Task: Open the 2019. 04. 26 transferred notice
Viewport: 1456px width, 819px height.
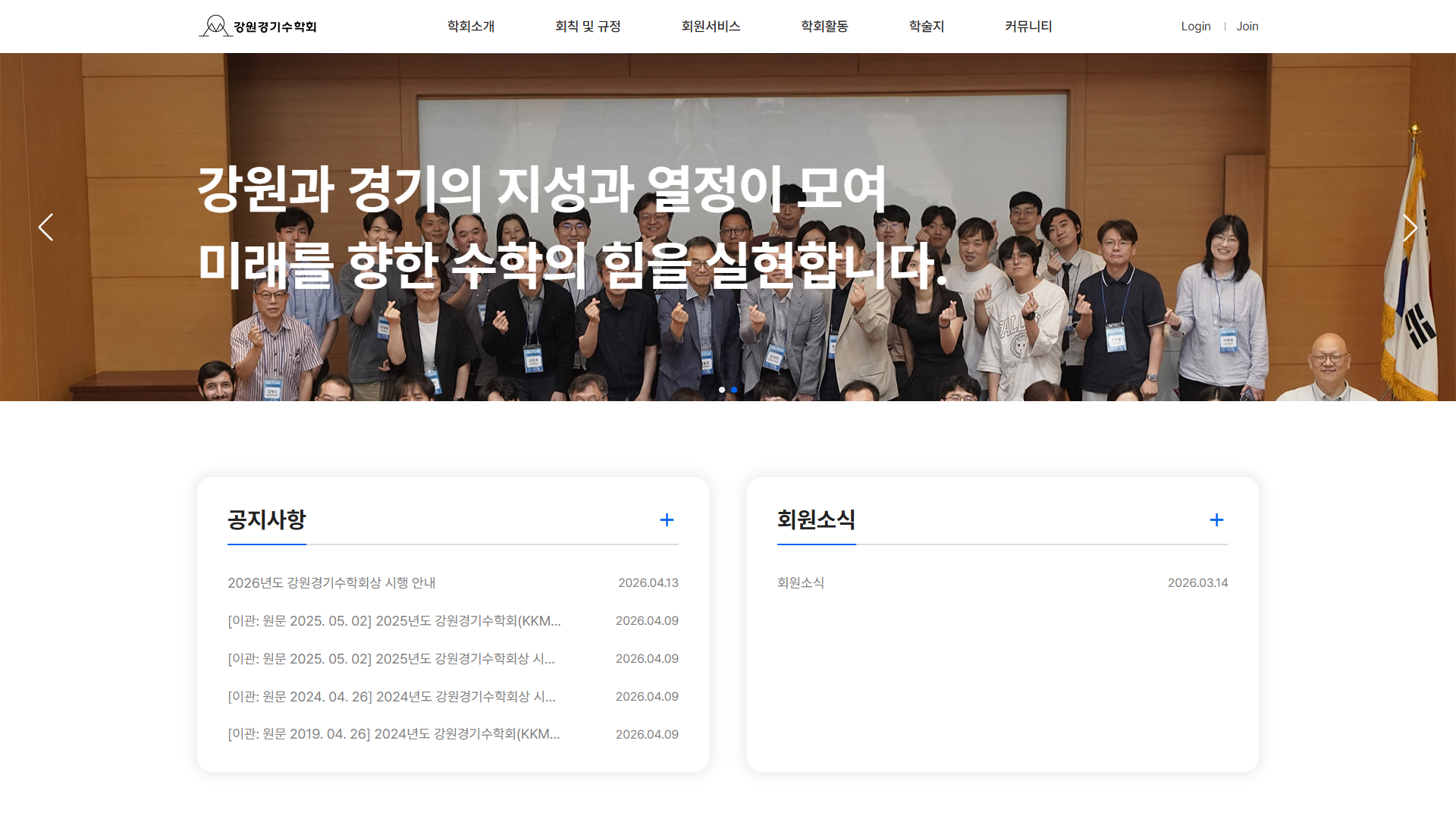Action: [x=394, y=734]
